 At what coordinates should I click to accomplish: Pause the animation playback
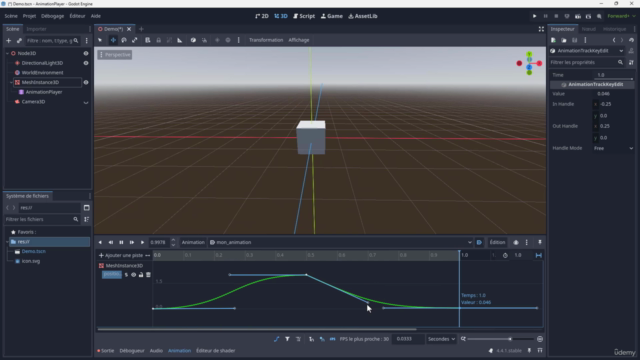pyautogui.click(x=121, y=242)
